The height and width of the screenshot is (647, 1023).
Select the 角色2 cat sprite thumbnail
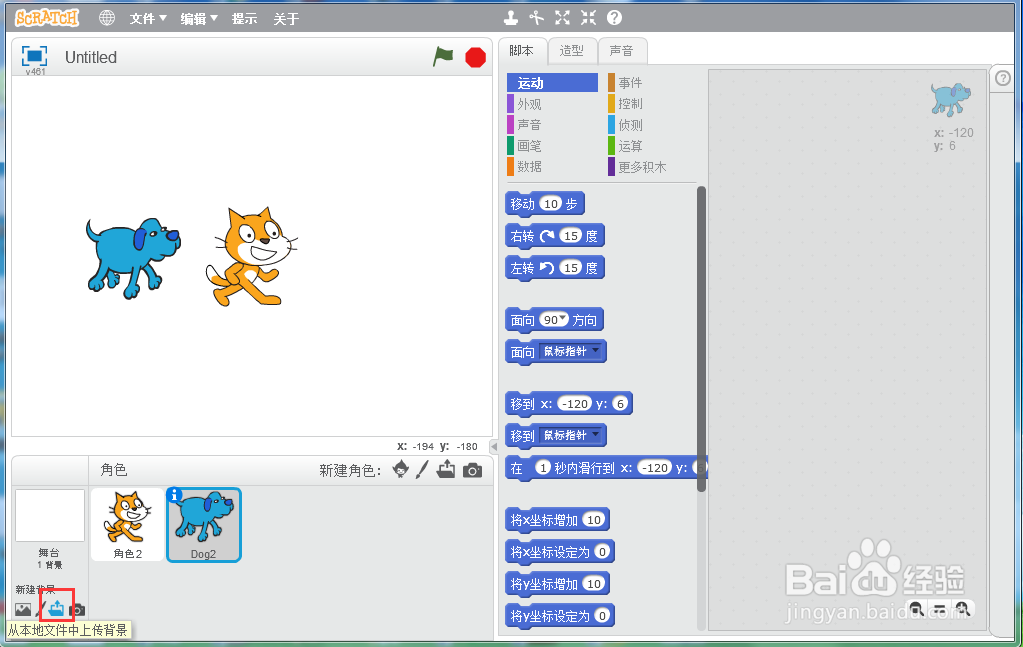(x=128, y=524)
